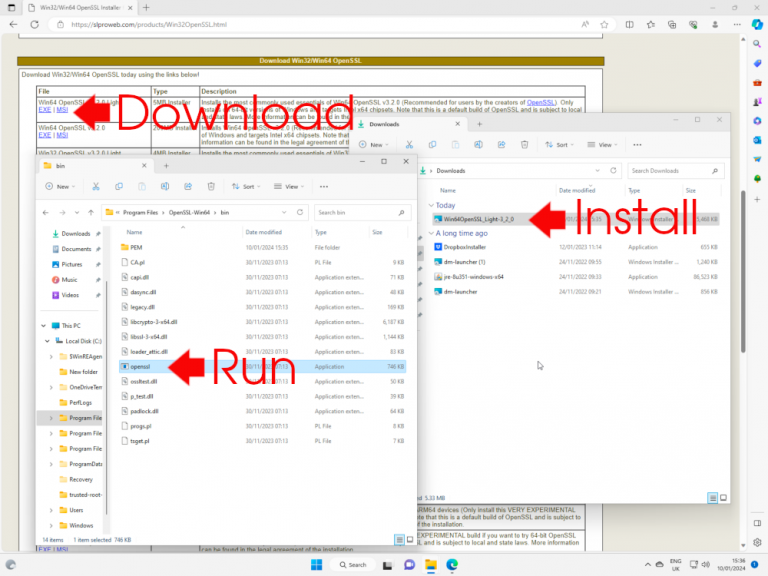
Task: Add page to favorites star icon
Action: (604, 24)
